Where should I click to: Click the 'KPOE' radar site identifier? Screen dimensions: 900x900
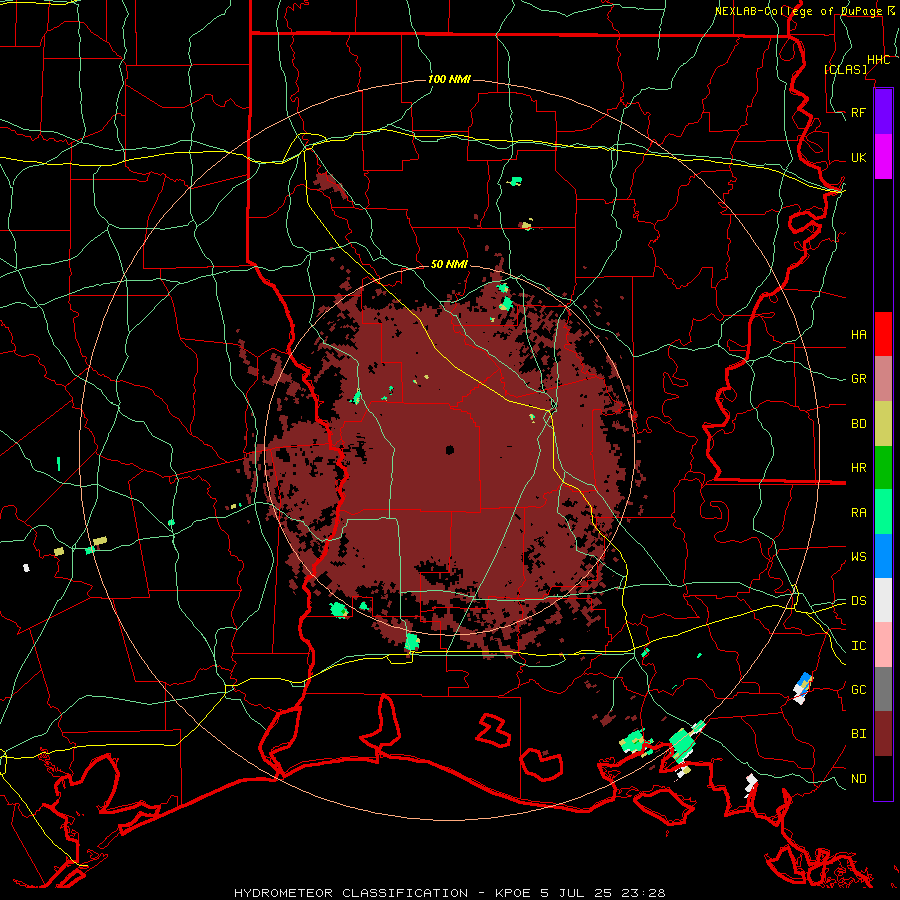[513, 893]
